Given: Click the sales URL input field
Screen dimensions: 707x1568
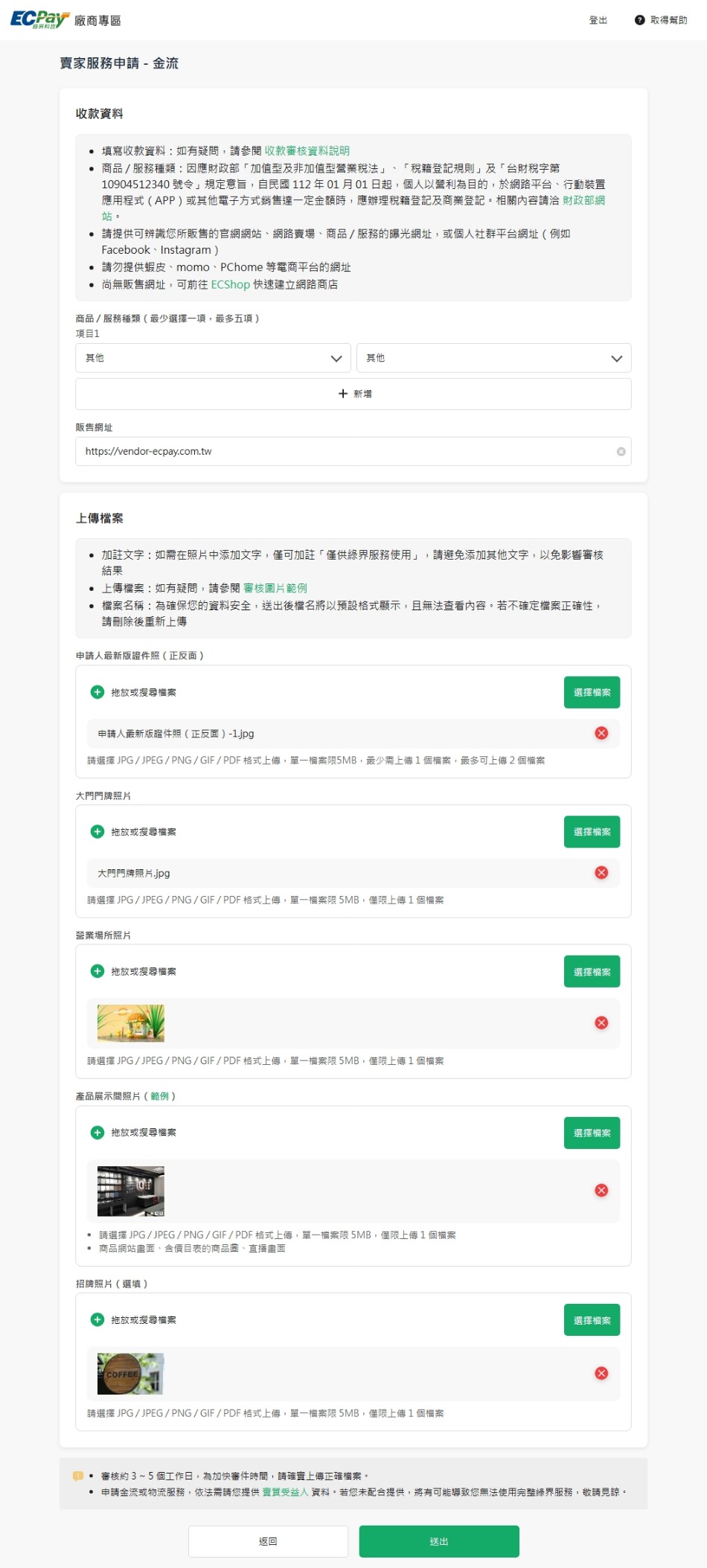Looking at the screenshot, I should (342, 452).
